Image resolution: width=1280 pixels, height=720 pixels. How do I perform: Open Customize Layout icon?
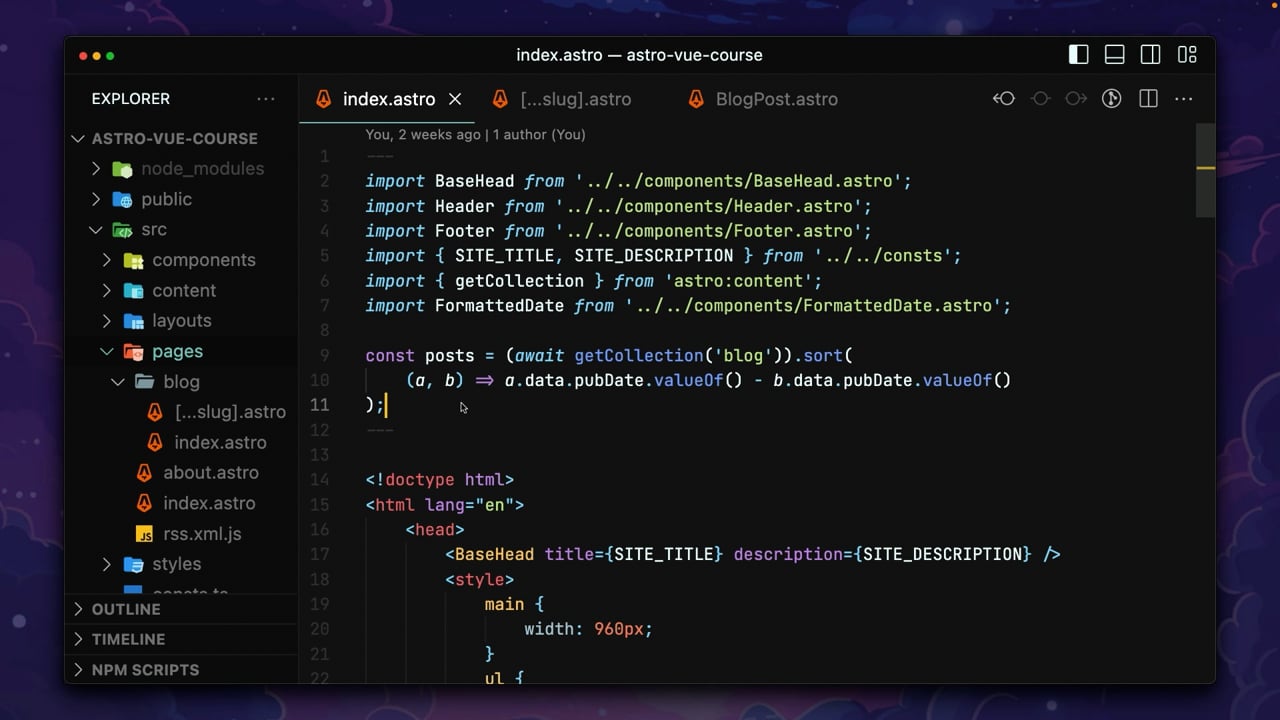pyautogui.click(x=1187, y=55)
